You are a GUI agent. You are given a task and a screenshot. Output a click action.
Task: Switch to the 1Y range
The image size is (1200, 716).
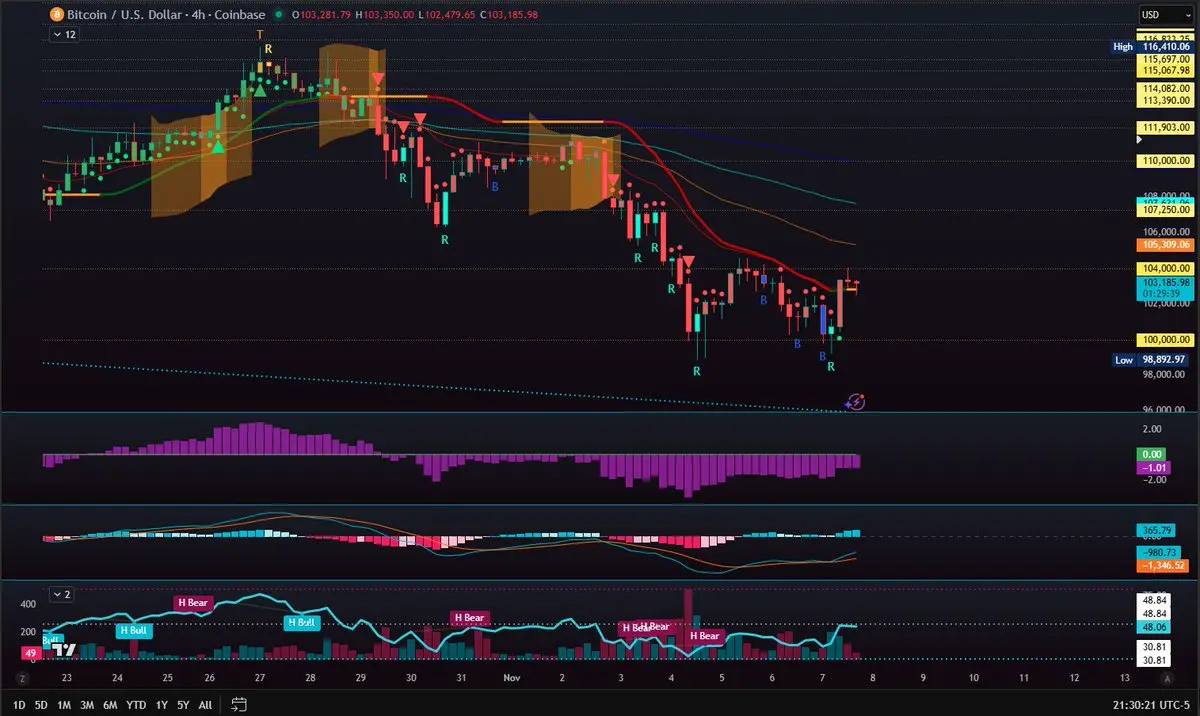point(161,704)
